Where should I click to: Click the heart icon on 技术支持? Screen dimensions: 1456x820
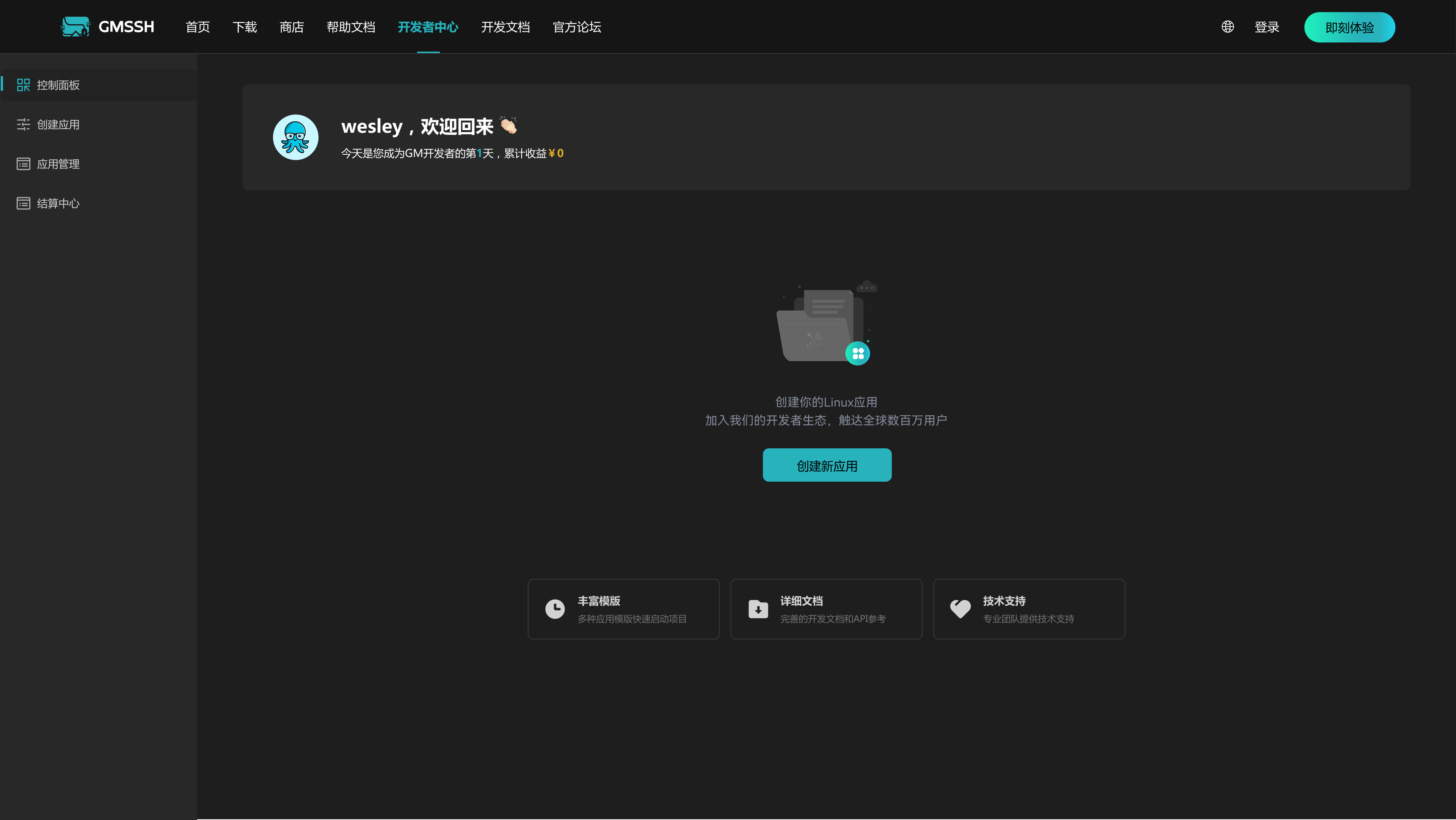point(960,608)
